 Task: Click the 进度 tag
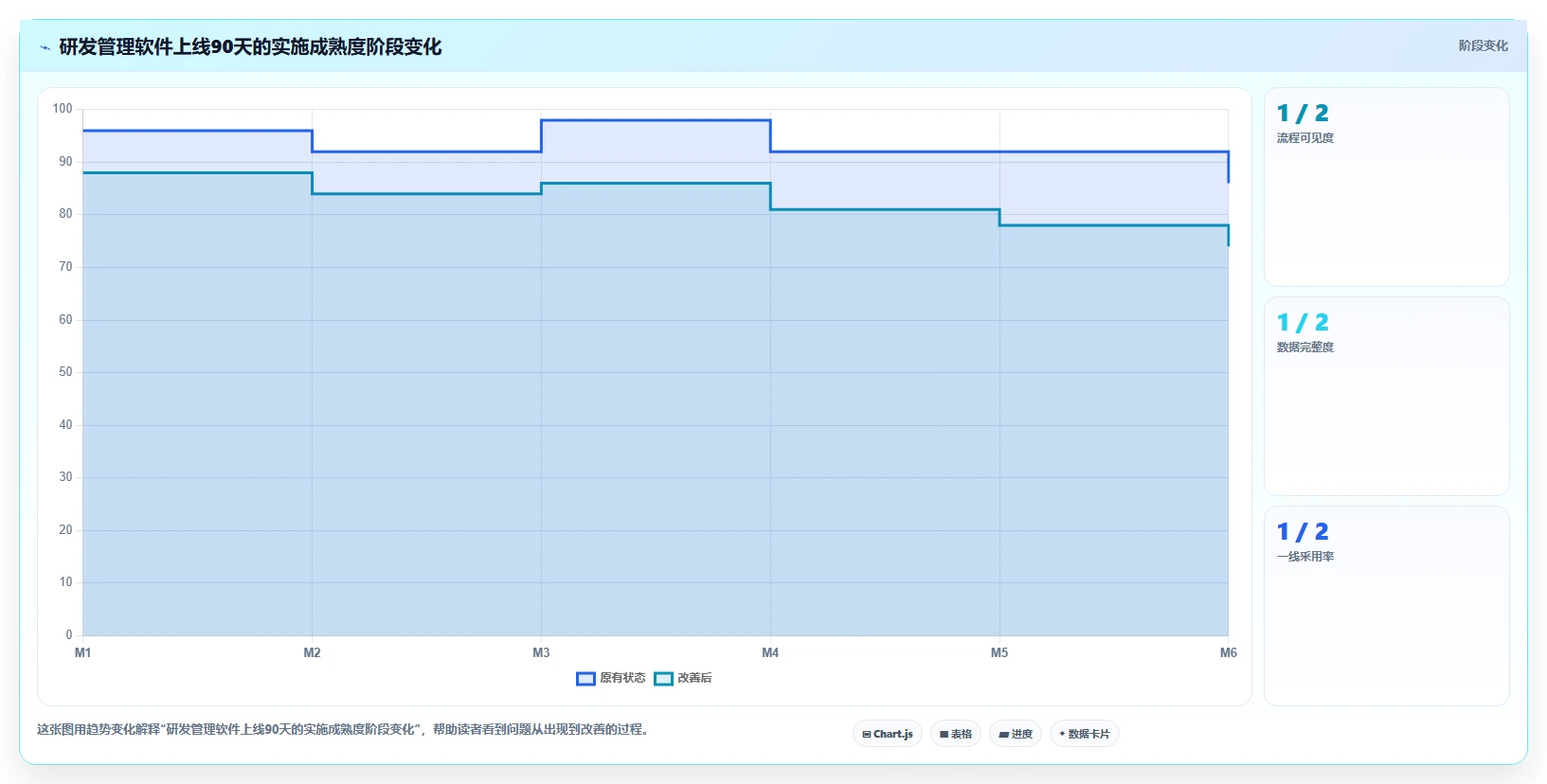pos(1016,734)
